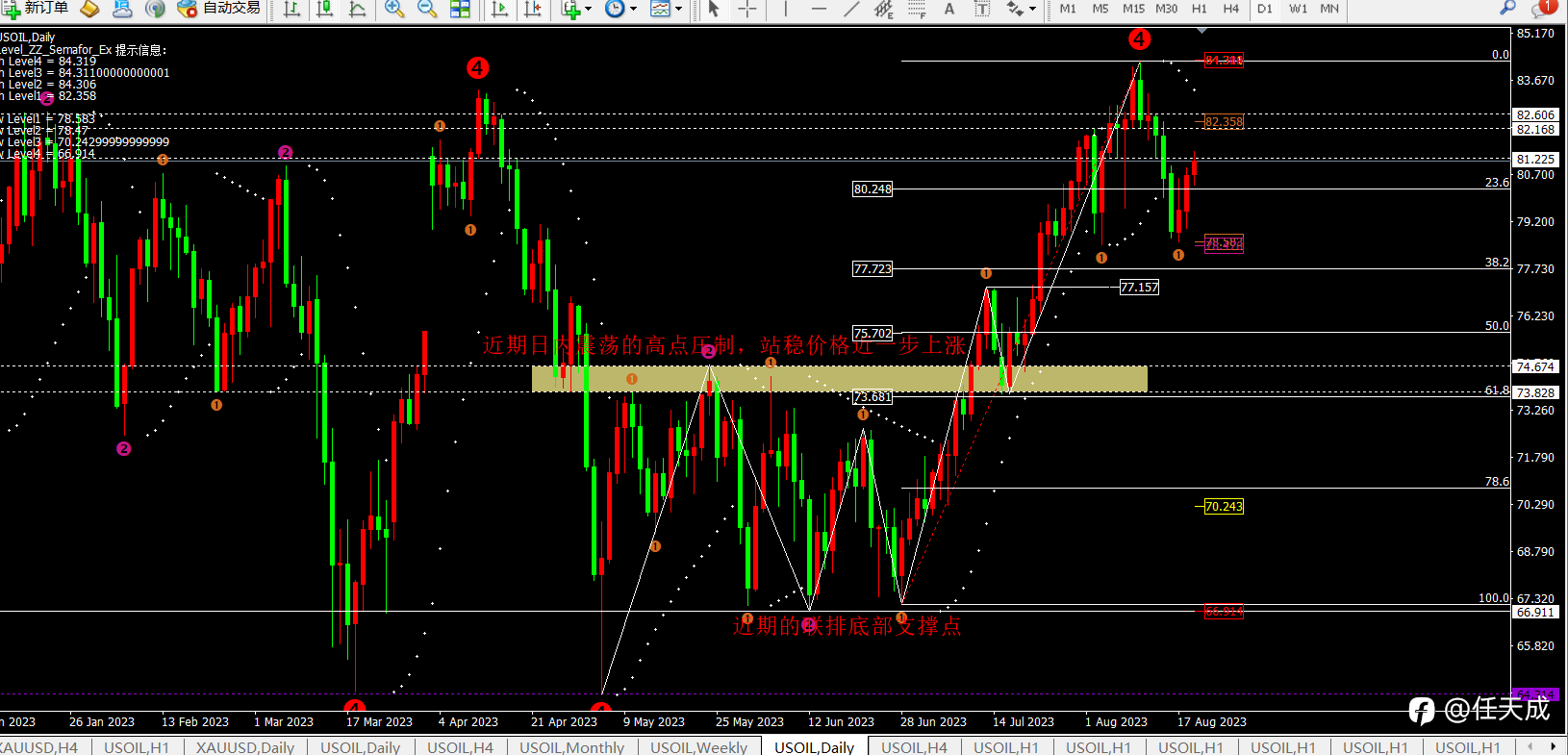Image resolution: width=1568 pixels, height=755 pixels.
Task: Select the text label 'T' tool
Action: [x=982, y=9]
